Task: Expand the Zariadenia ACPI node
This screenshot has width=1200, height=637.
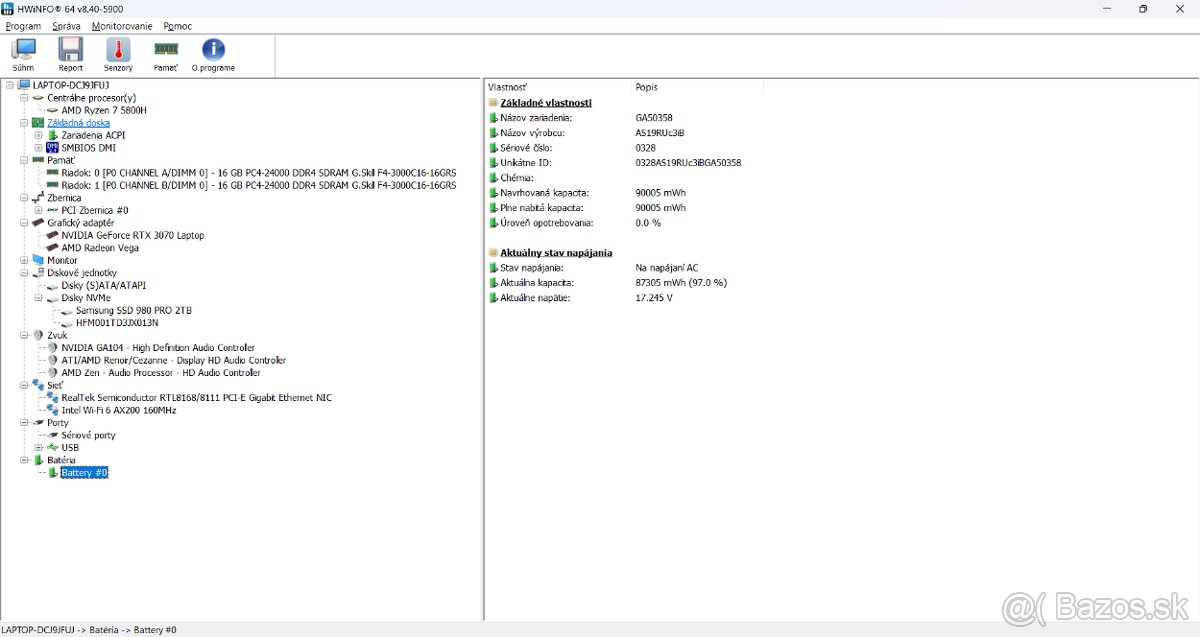Action: click(39, 135)
